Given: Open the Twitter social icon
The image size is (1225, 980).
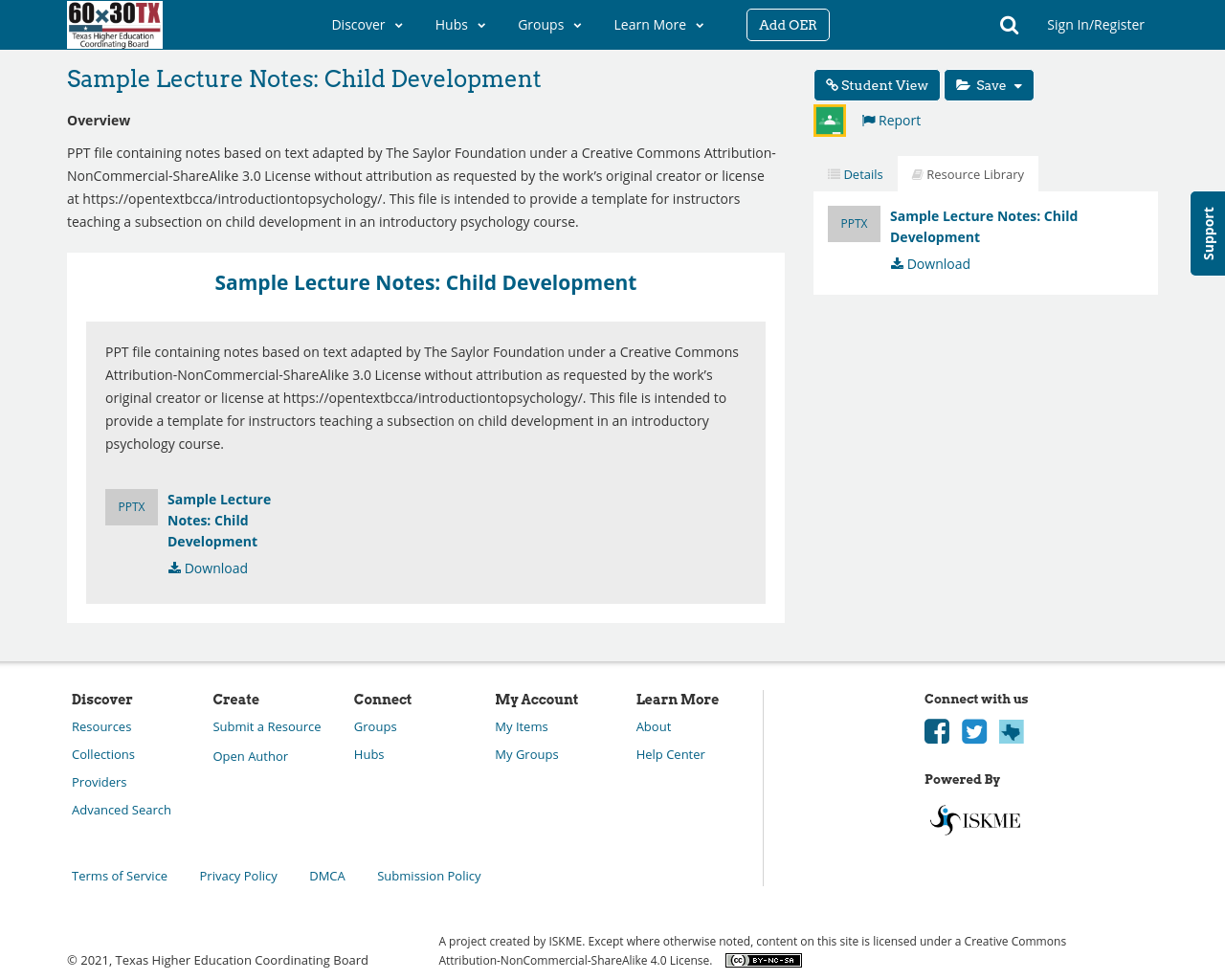Looking at the screenshot, I should [x=974, y=732].
